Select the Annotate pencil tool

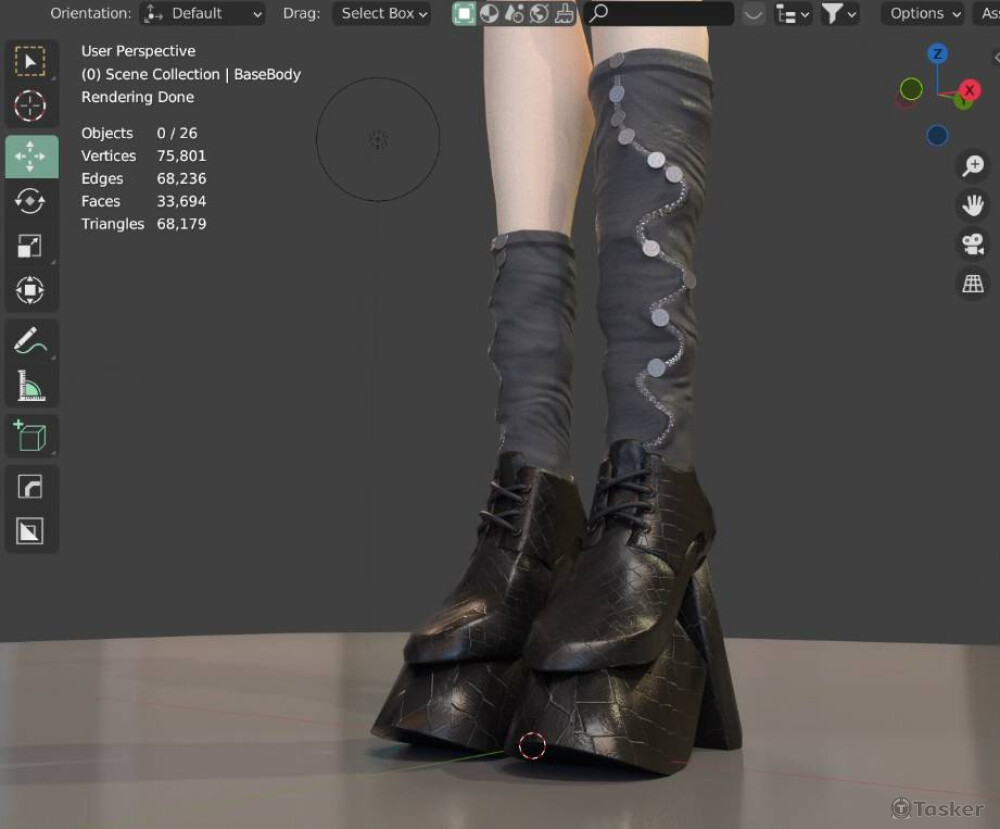tap(30, 341)
